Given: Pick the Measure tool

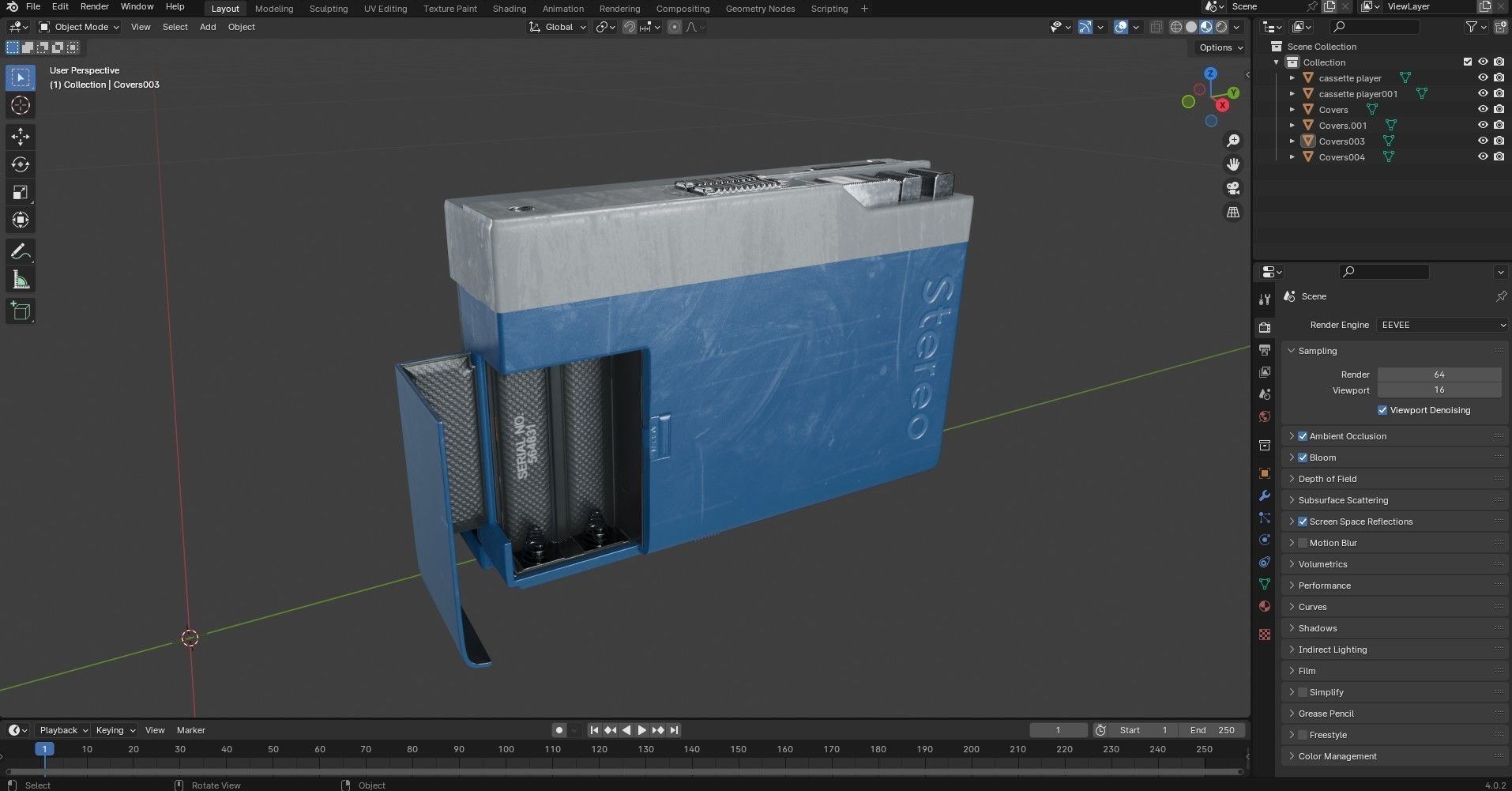Looking at the screenshot, I should coord(21,280).
